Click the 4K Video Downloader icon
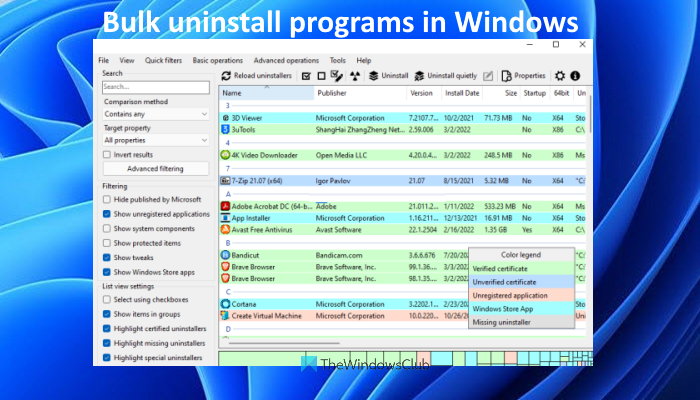Screen dimensions: 700x400 pyautogui.click(x=225, y=155)
